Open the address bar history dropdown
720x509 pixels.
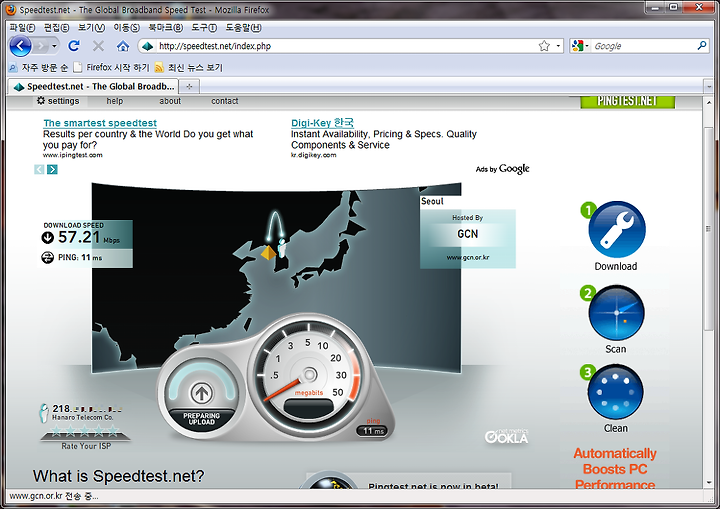coord(558,46)
